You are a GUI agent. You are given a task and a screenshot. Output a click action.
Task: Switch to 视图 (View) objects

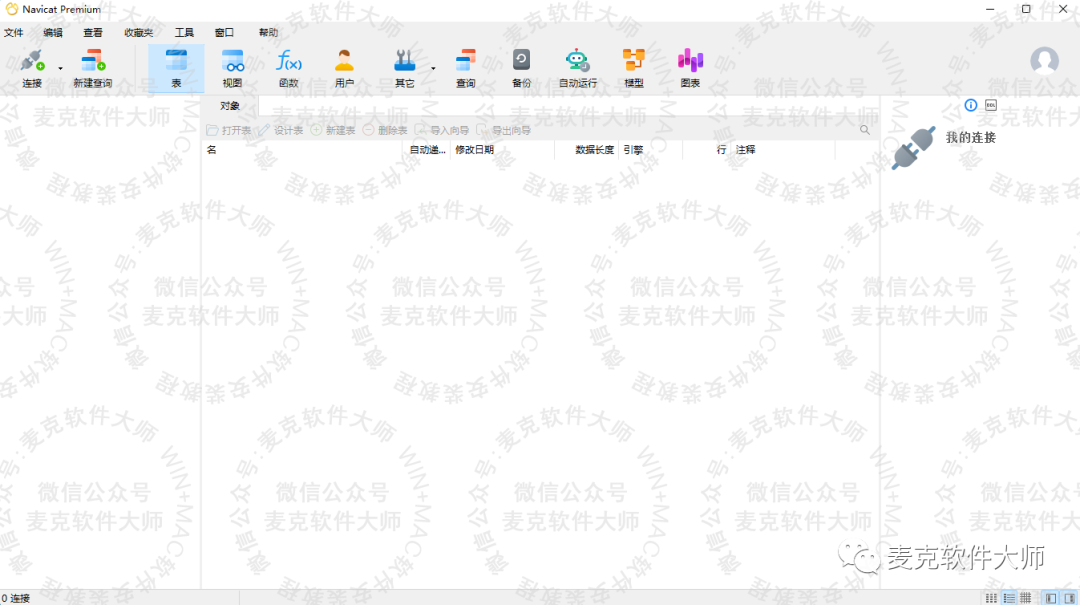point(232,68)
